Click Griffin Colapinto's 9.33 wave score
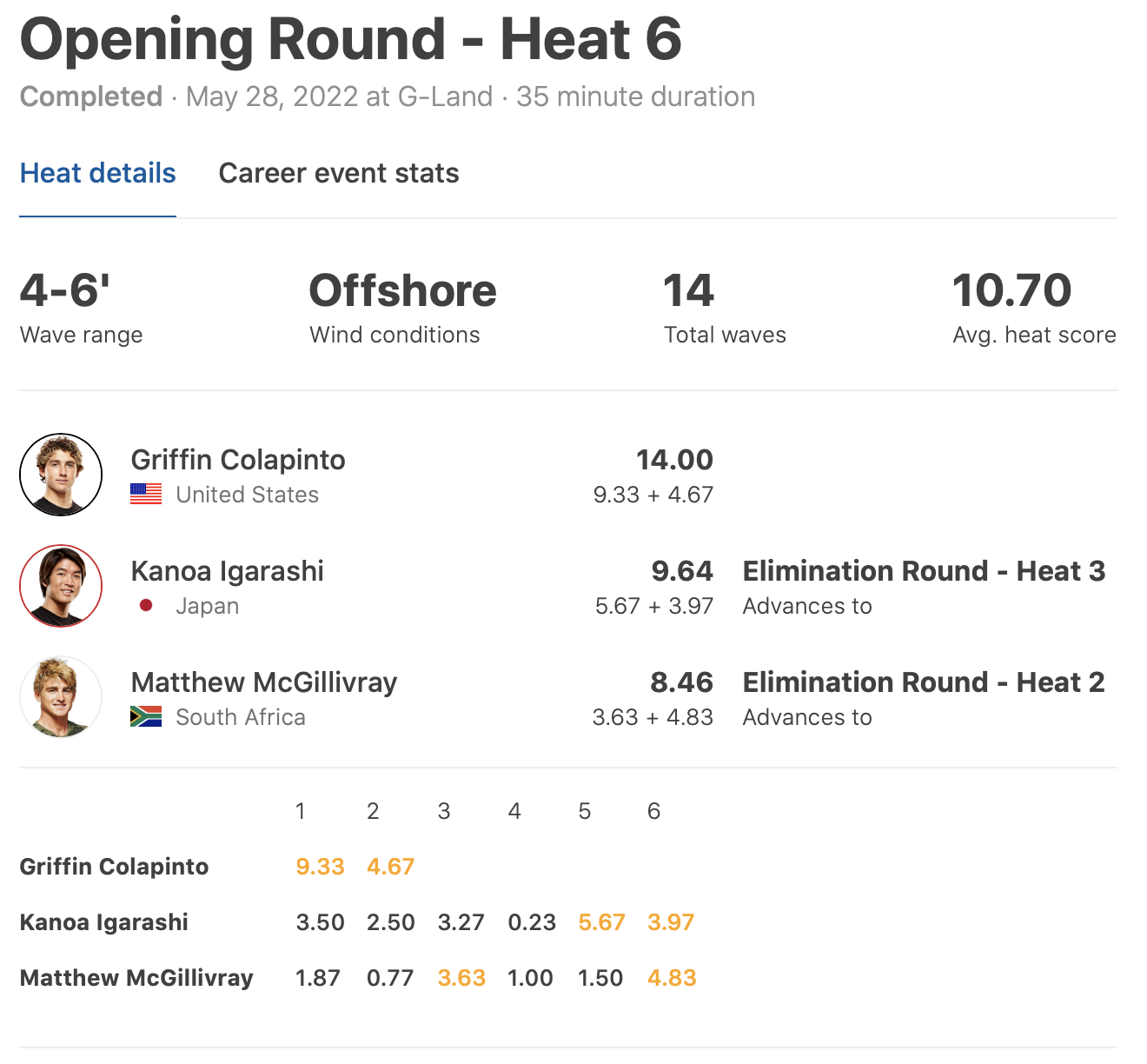This screenshot has width=1147, height=1064. coord(320,867)
